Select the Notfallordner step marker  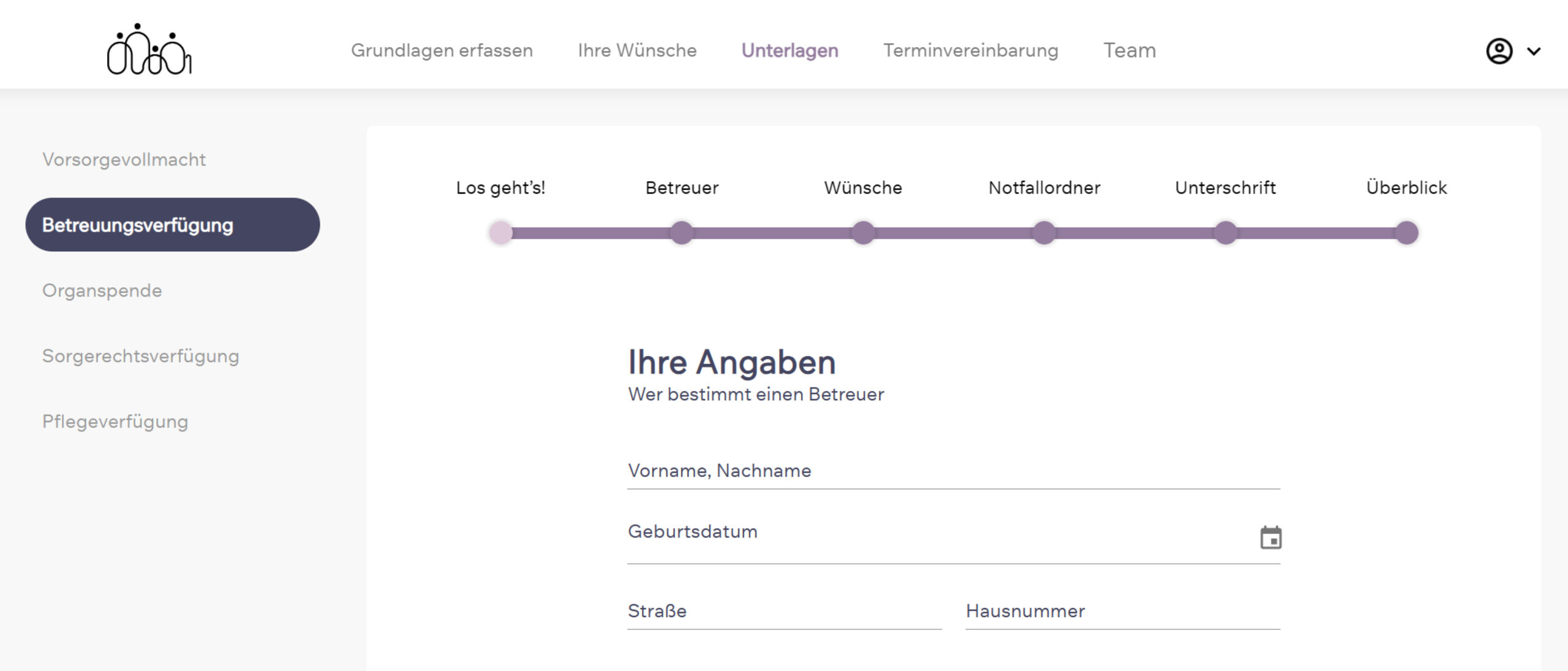[x=1044, y=233]
